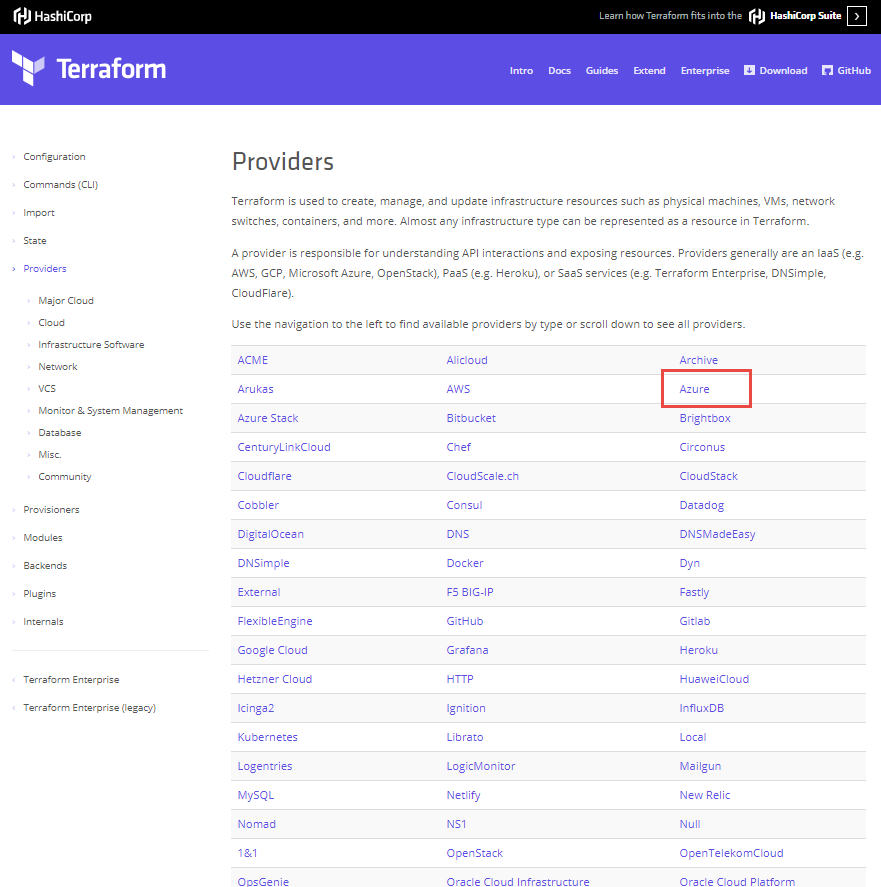
Task: Open Internals in the sidebar
Action: (44, 622)
